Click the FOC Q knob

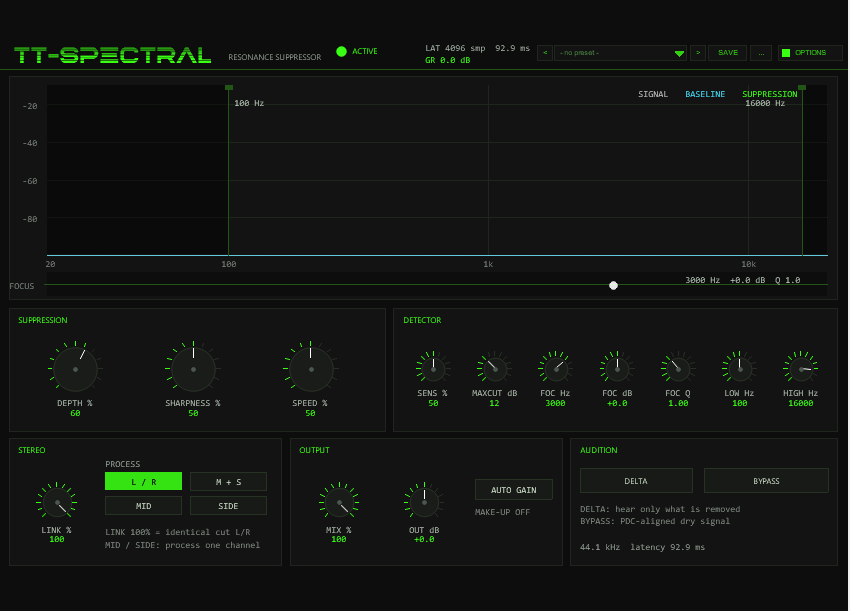678,369
